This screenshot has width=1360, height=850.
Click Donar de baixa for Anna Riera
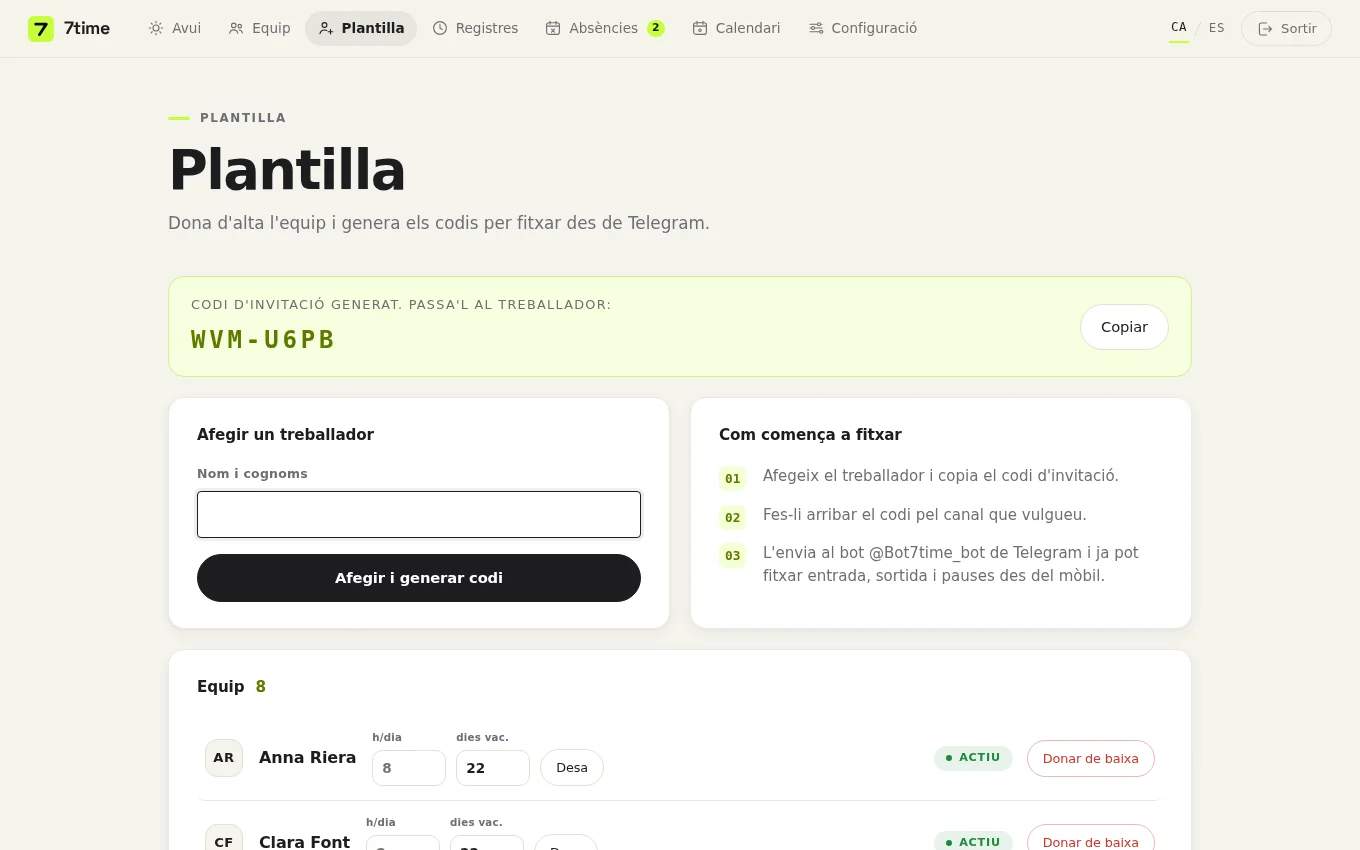tap(1091, 758)
